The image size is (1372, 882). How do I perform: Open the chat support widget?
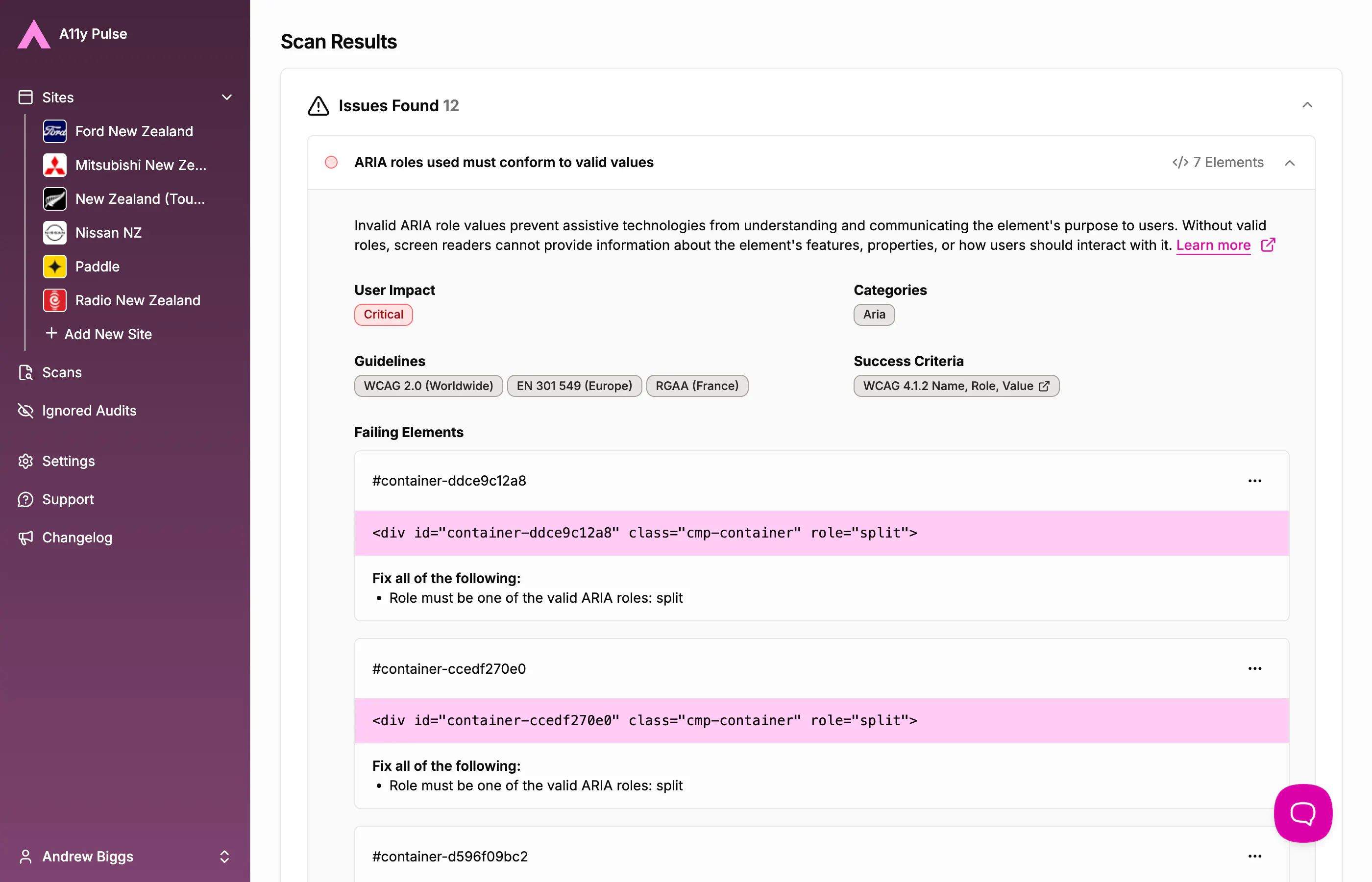[x=1303, y=813]
